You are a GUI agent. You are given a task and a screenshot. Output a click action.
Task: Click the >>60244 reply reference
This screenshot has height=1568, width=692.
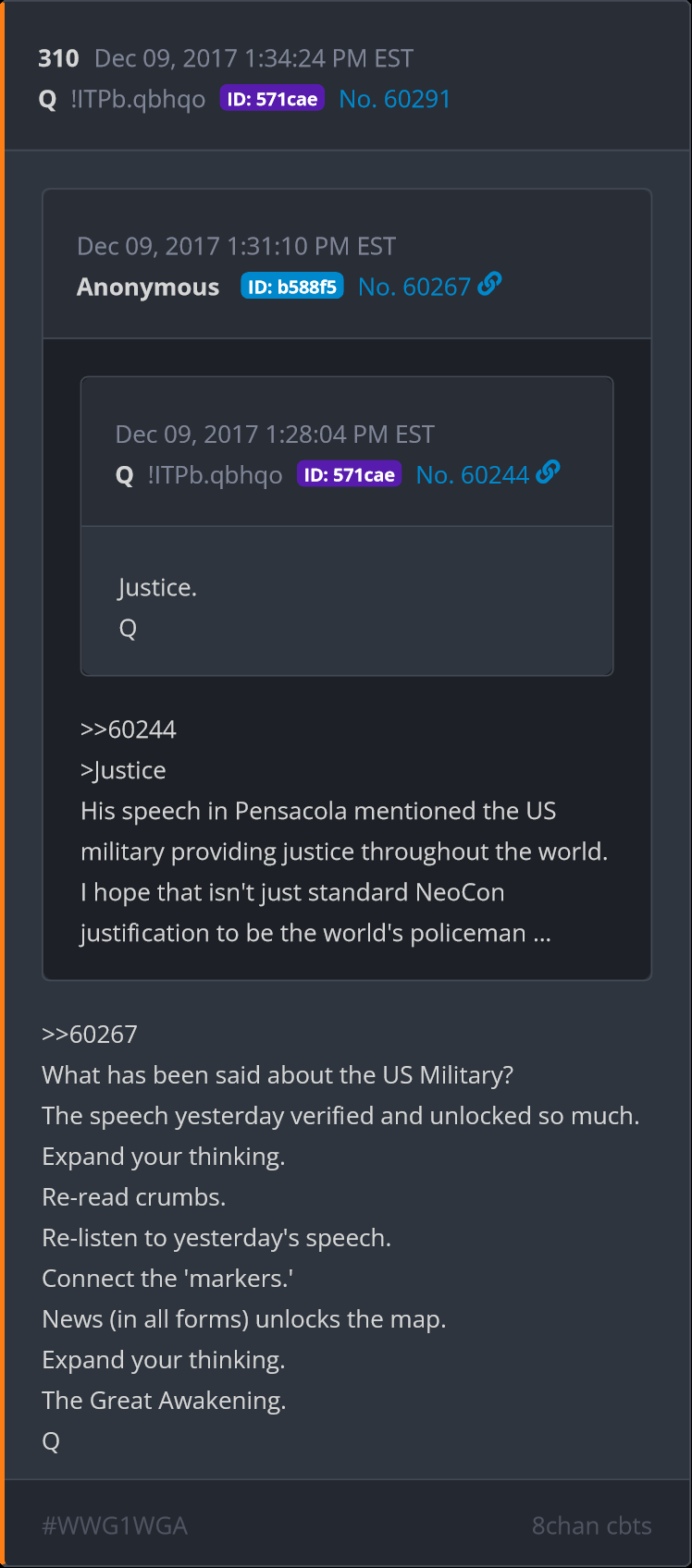[x=128, y=729]
